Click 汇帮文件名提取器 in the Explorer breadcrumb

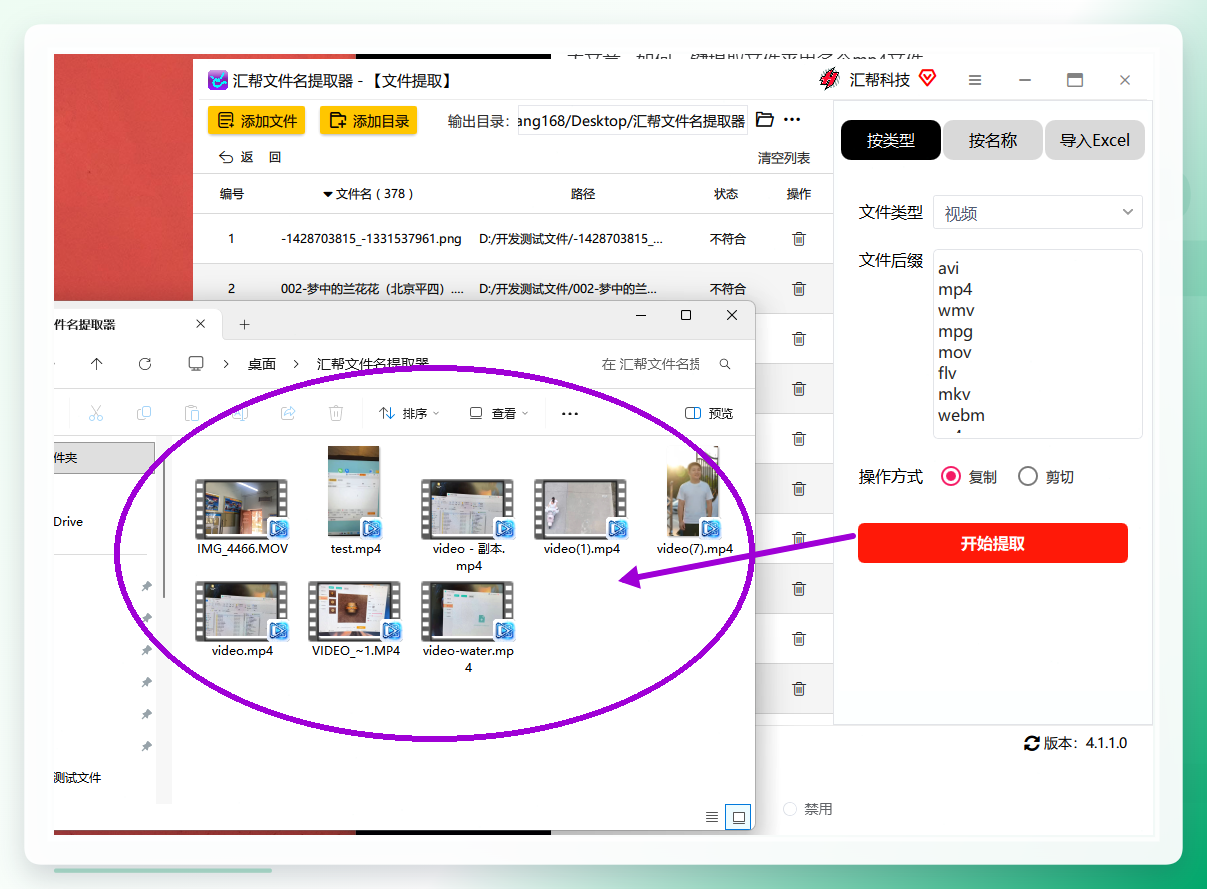373,364
